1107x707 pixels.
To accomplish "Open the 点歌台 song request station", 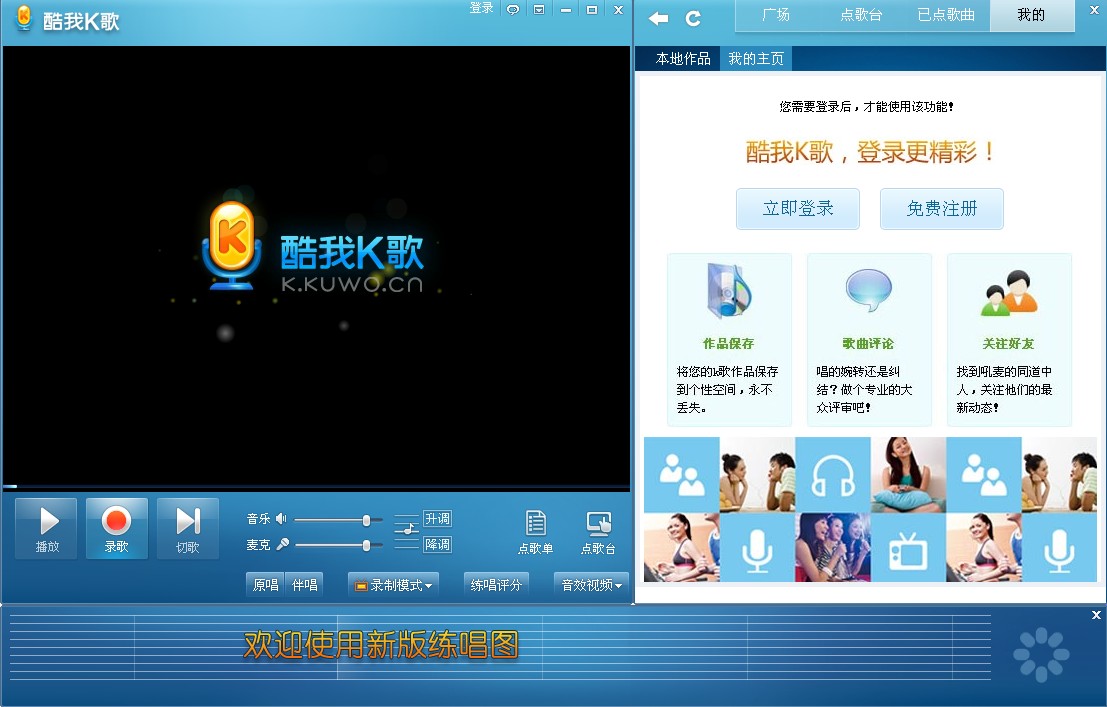I will [600, 530].
